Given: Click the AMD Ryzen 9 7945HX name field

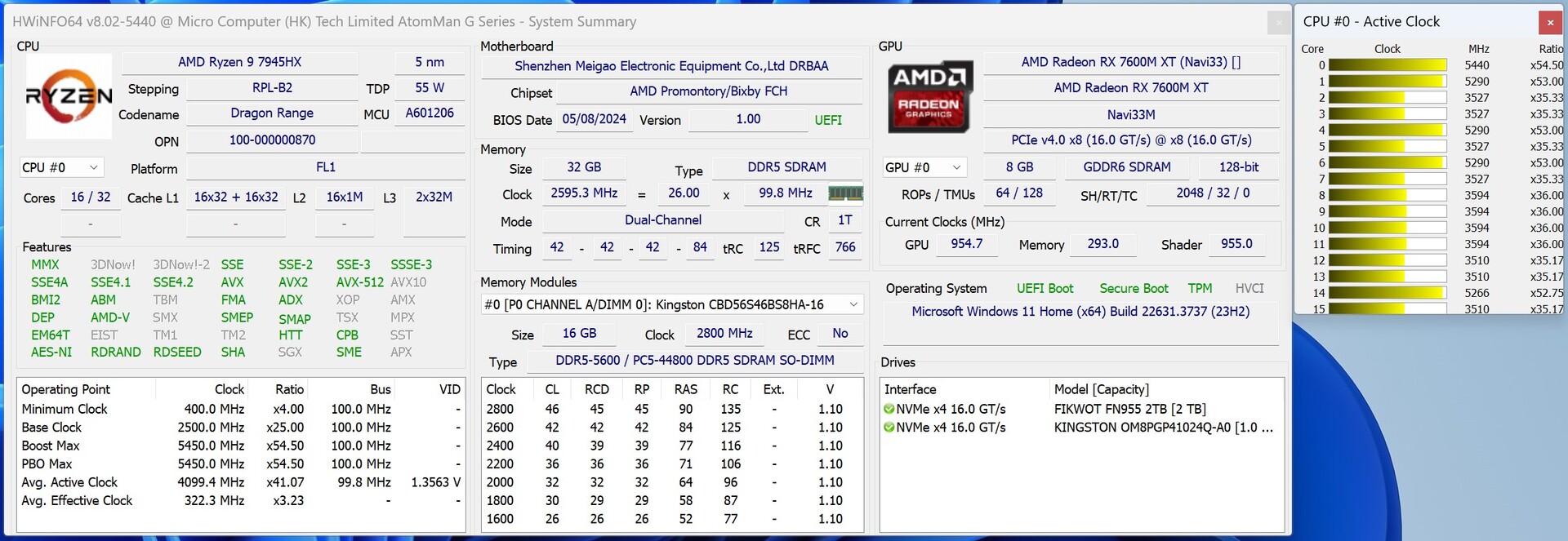Looking at the screenshot, I should 240,62.
